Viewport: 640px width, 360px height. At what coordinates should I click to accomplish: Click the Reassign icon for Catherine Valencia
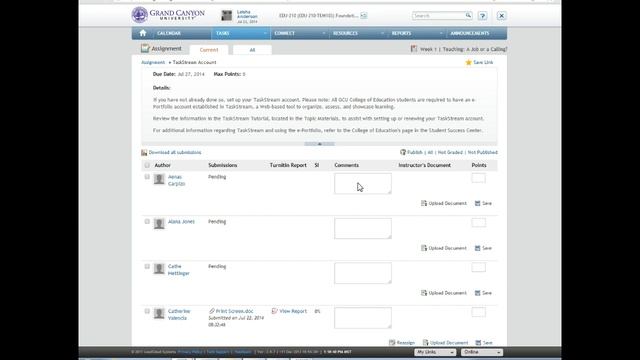tap(392, 342)
